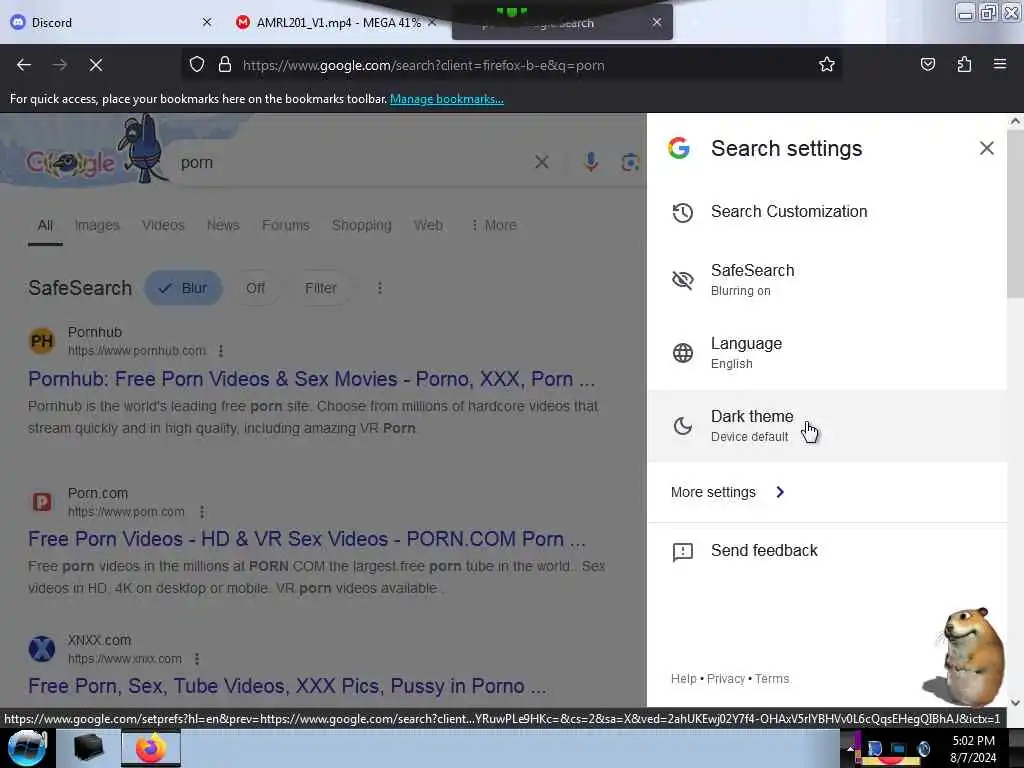The height and width of the screenshot is (768, 1024).
Task: Expand the More search filters menu
Action: coord(494,225)
